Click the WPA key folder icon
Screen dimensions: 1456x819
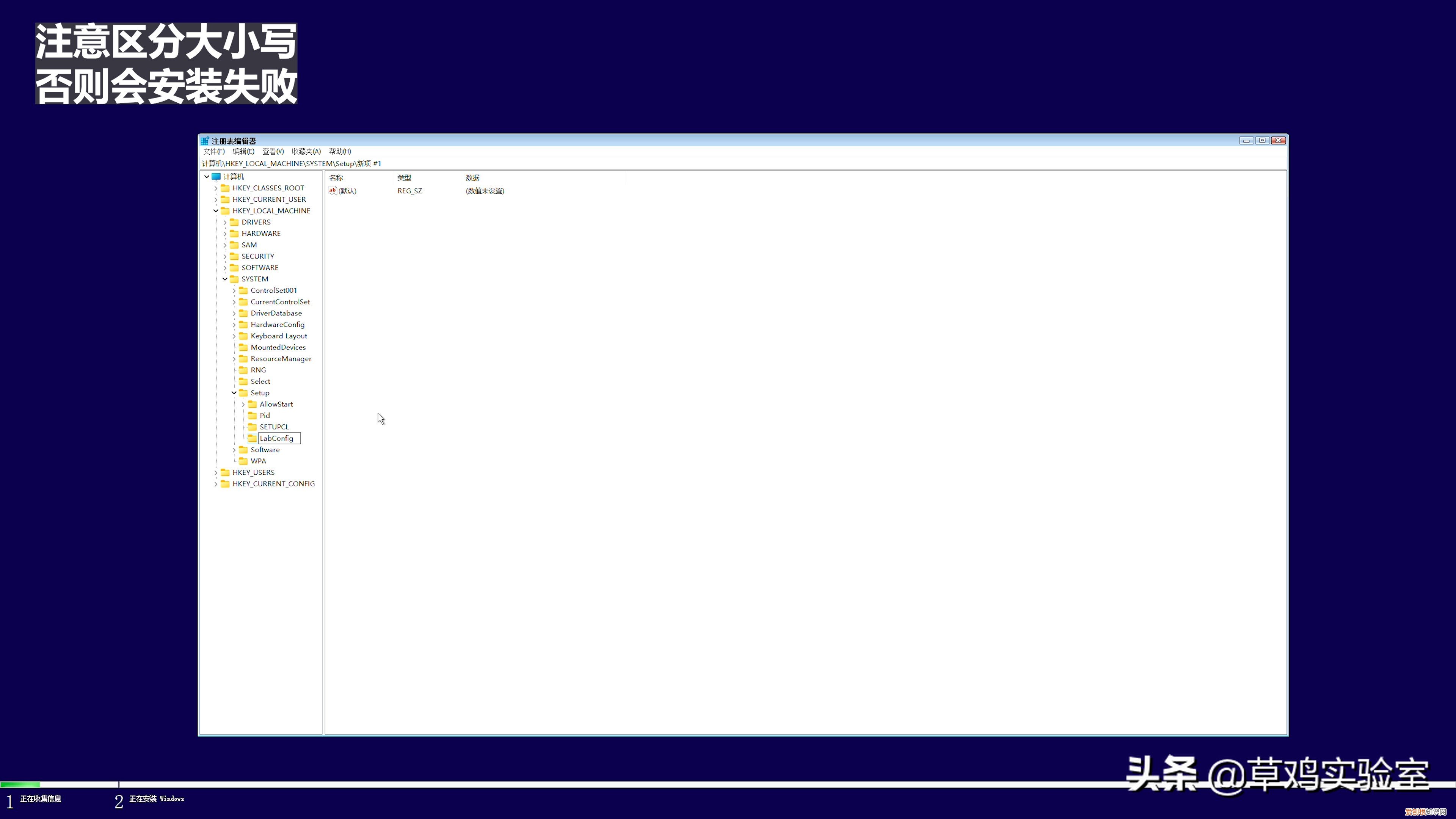tap(243, 461)
